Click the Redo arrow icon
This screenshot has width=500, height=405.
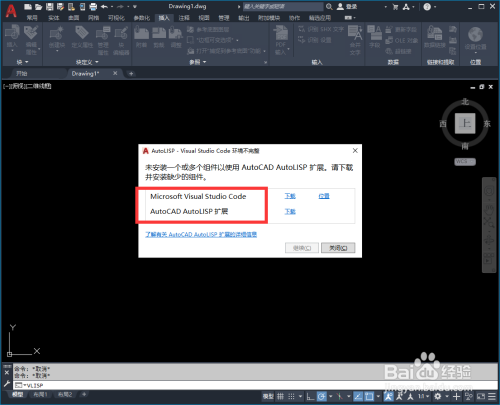tap(120, 7)
